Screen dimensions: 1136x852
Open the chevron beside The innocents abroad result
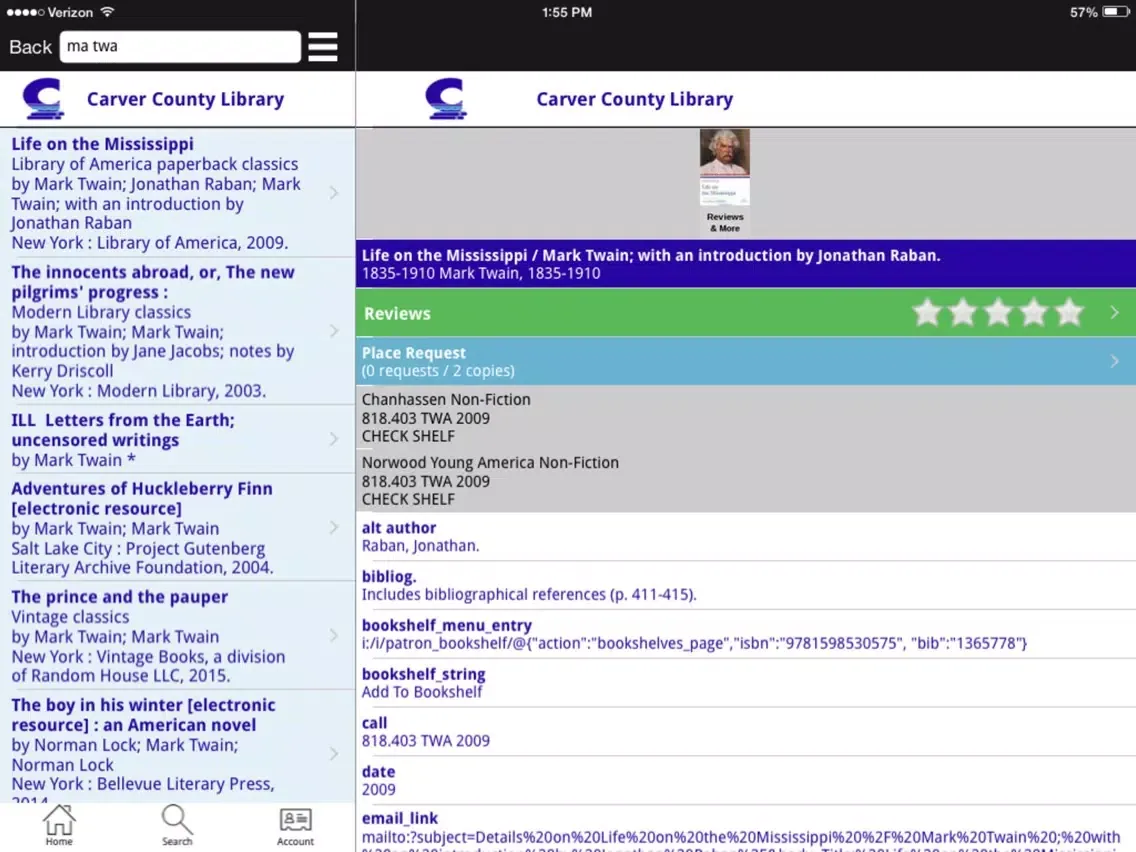pyautogui.click(x=334, y=331)
